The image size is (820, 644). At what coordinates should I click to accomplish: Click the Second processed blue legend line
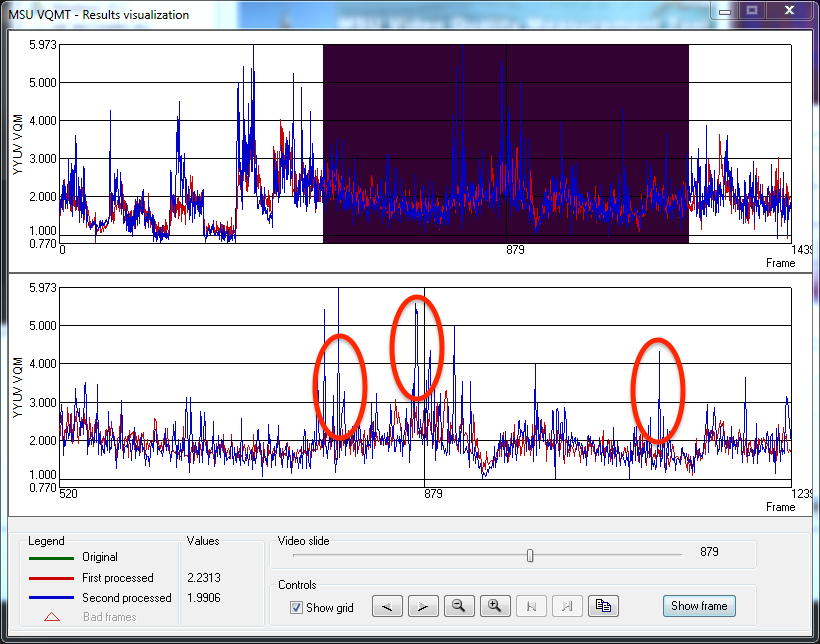point(52,597)
